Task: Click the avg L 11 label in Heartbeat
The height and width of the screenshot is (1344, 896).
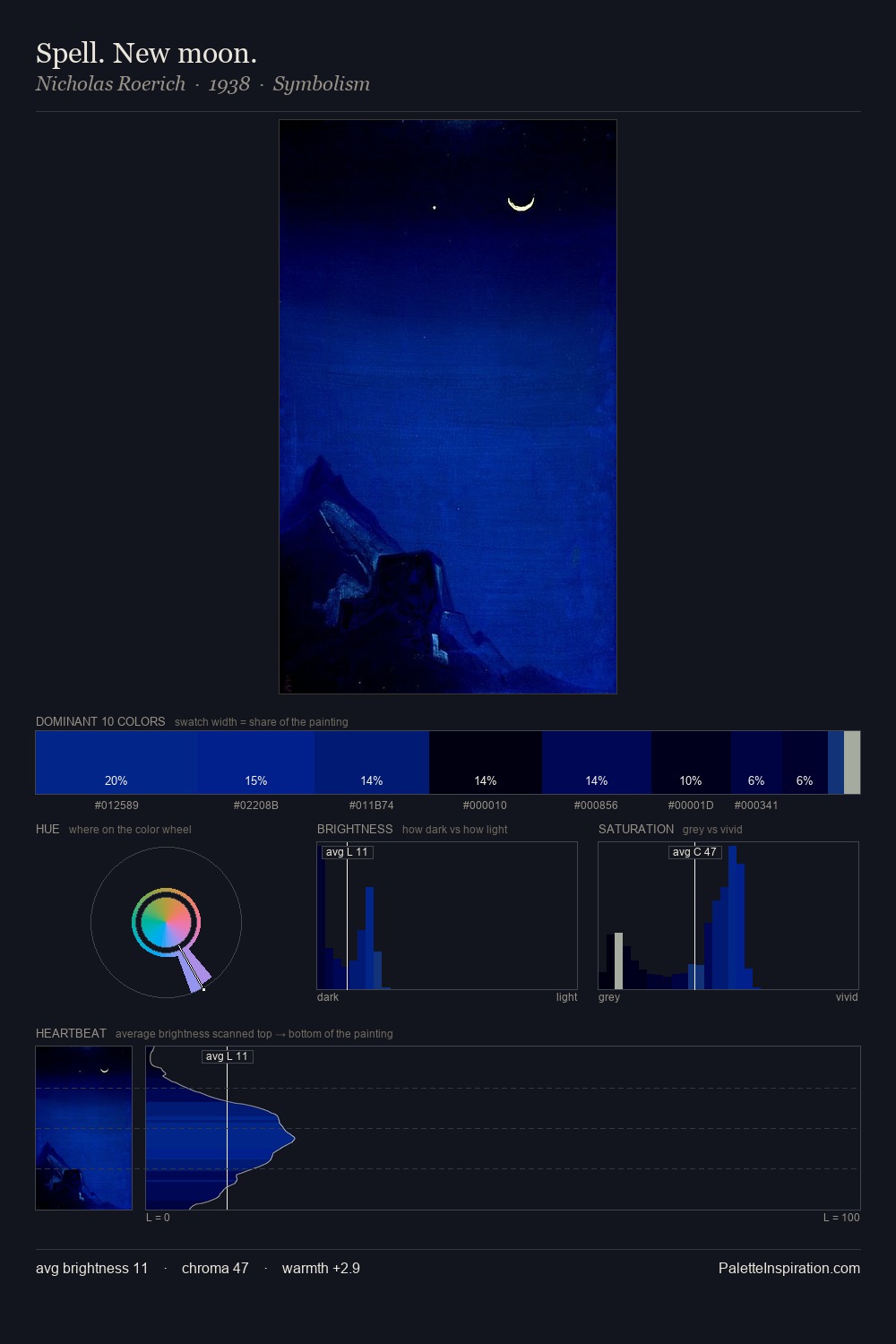Action: coord(227,1056)
